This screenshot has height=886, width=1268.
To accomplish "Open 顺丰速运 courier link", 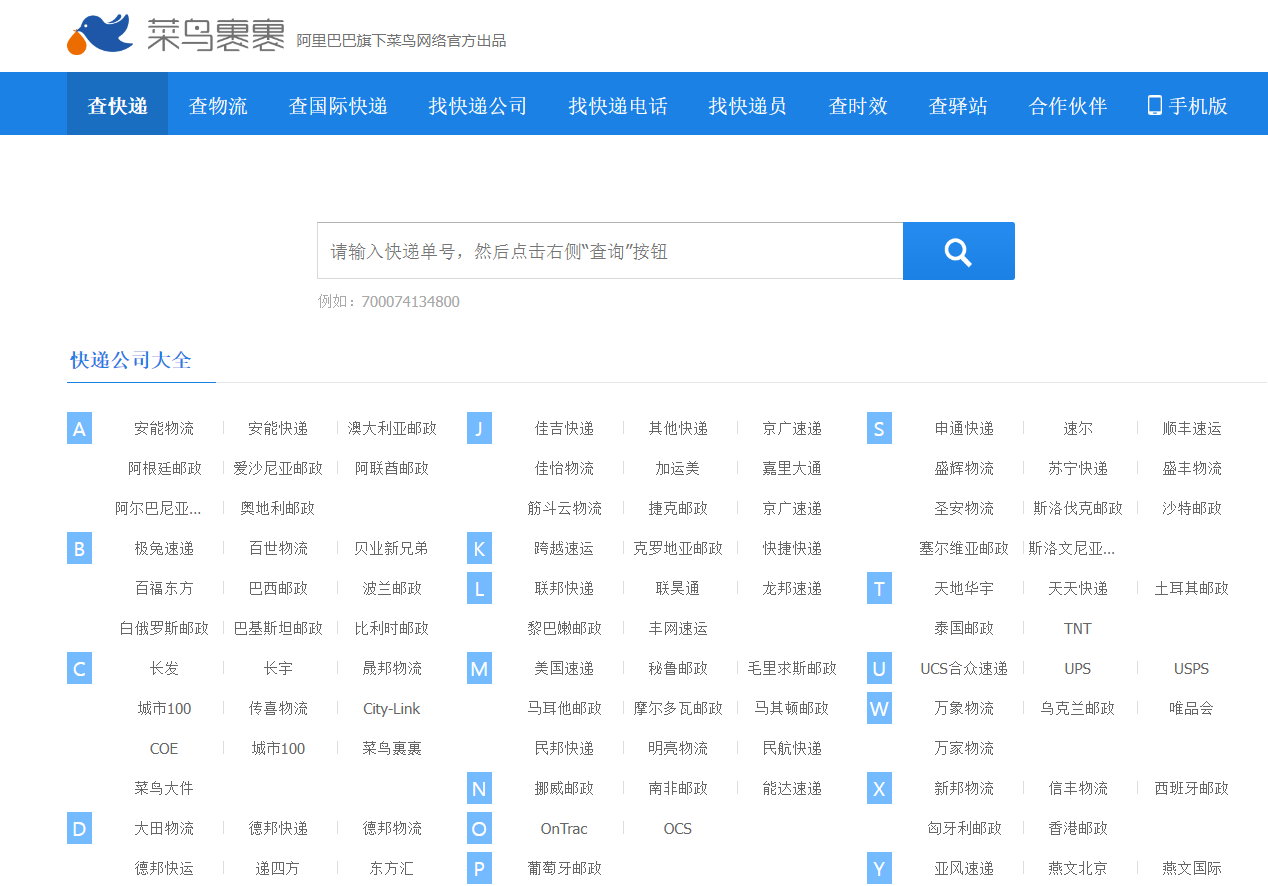I will [1192, 428].
